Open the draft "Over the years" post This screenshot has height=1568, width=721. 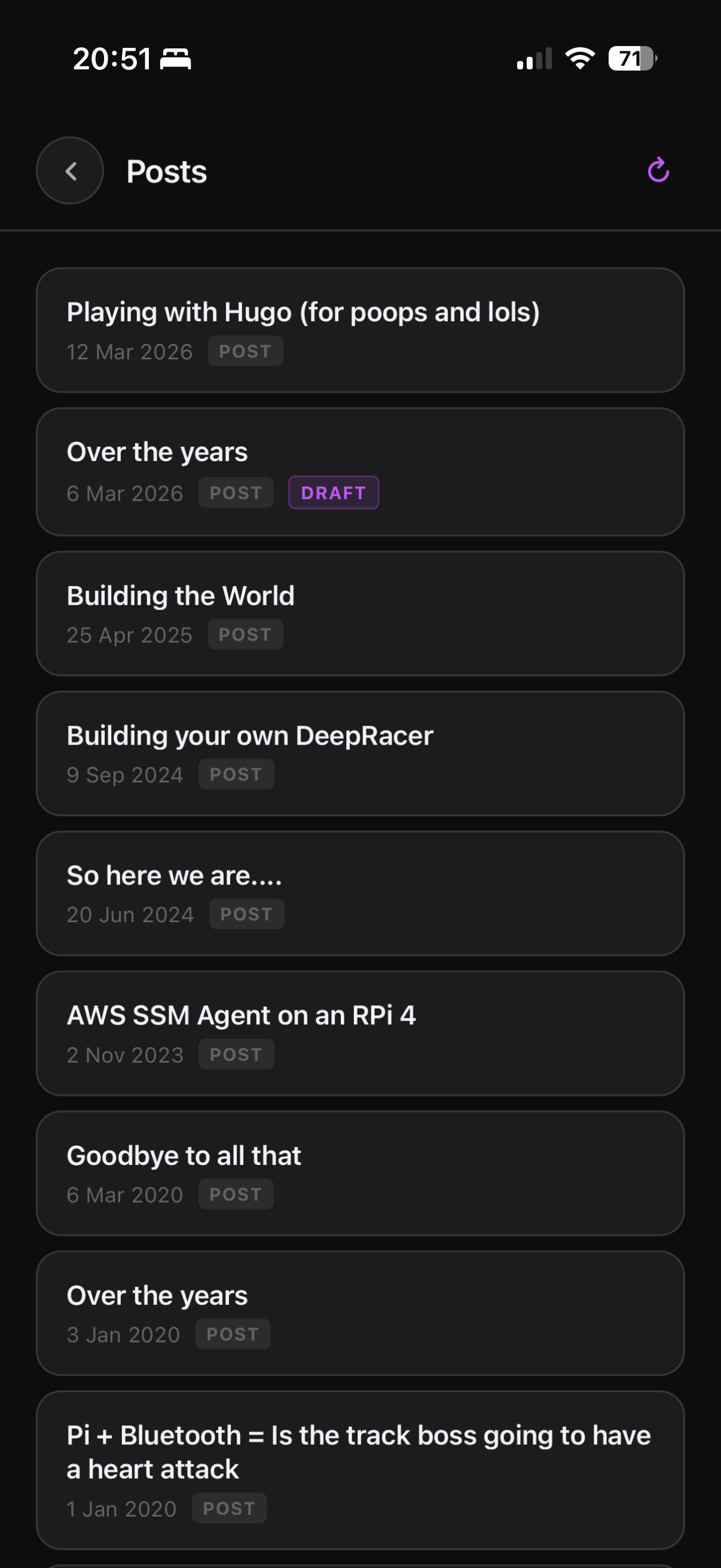(x=360, y=471)
